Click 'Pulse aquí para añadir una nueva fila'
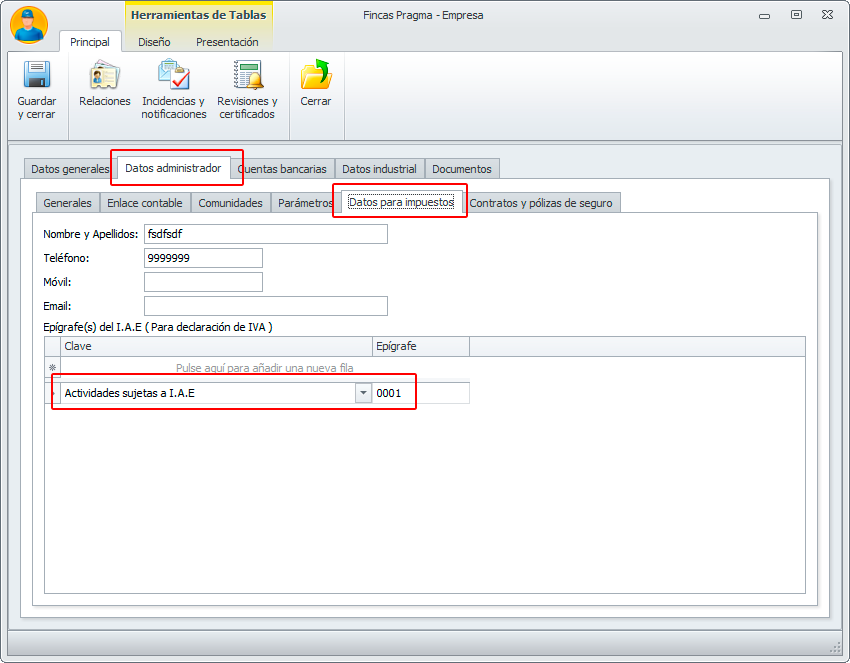The height and width of the screenshot is (663, 850). (265, 368)
